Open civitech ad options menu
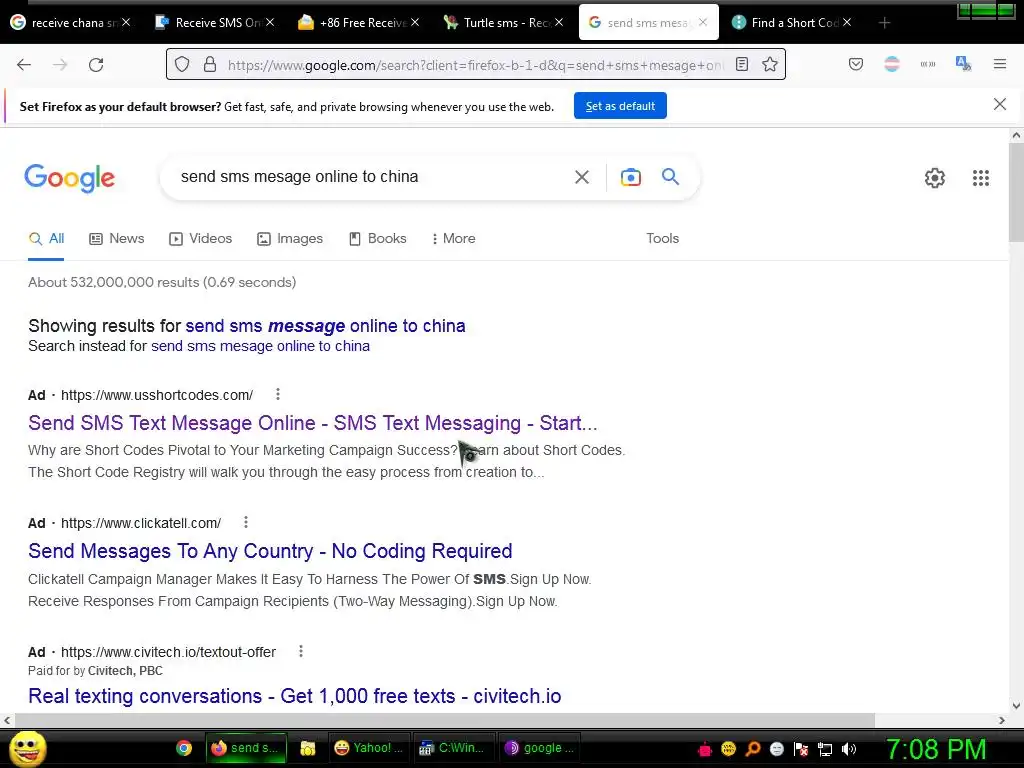This screenshot has width=1024, height=768. click(300, 651)
